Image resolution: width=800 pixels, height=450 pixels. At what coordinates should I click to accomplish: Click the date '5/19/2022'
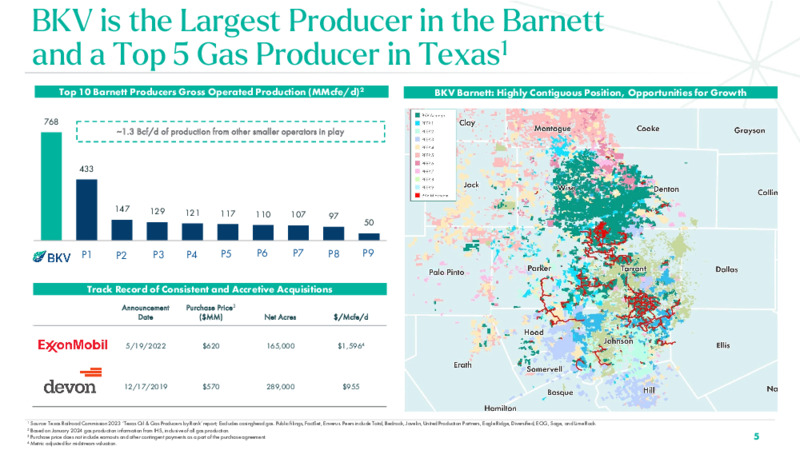tap(146, 346)
